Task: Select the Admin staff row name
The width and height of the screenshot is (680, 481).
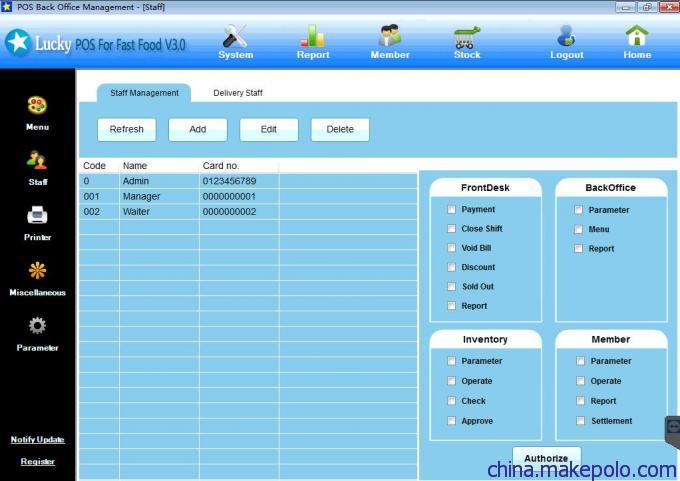Action: click(x=136, y=181)
